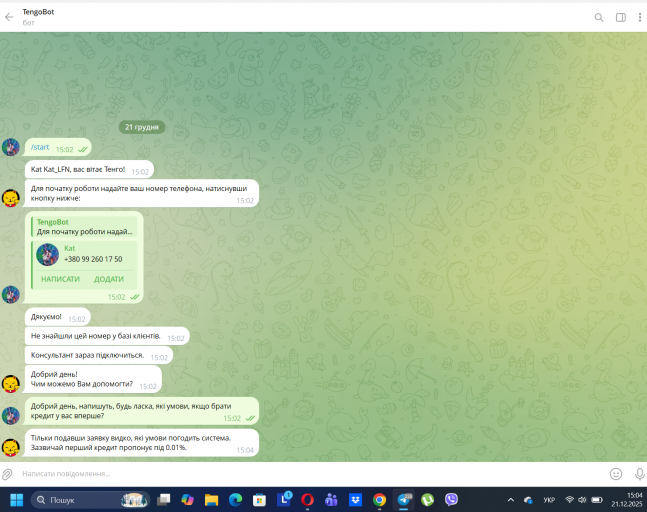Click user avatar beside /start message

point(11,147)
